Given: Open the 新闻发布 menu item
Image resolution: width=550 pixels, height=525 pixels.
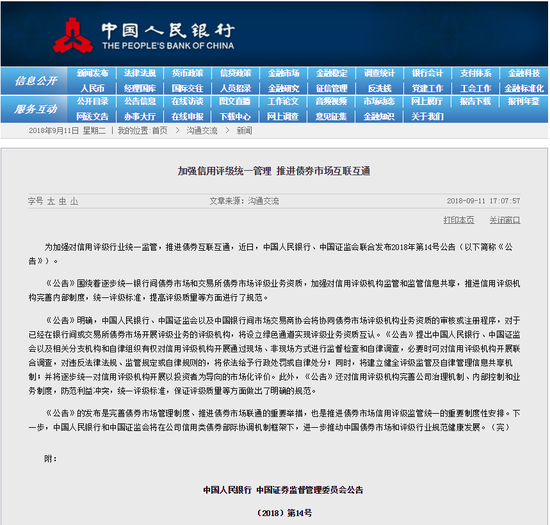Looking at the screenshot, I should 92,73.
